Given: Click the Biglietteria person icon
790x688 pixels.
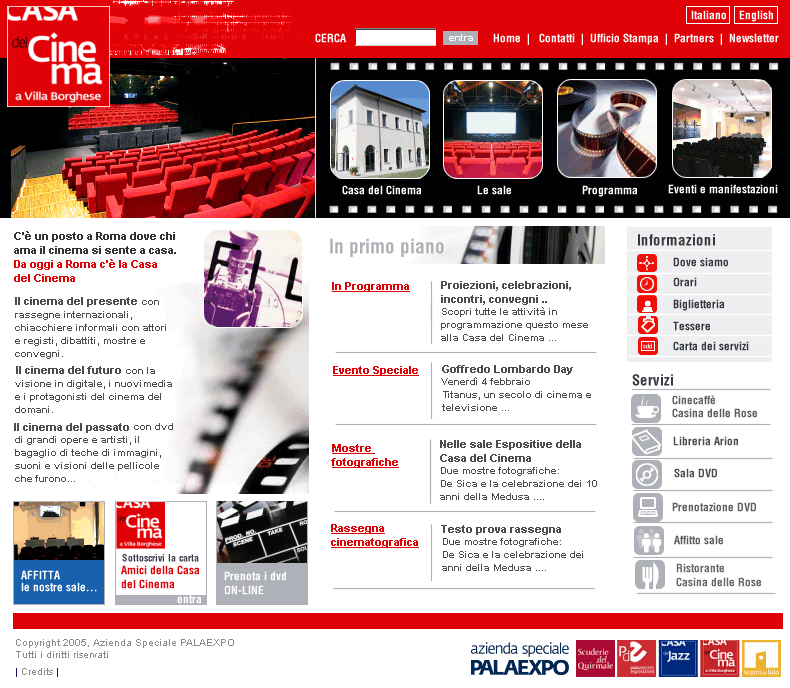Looking at the screenshot, I should (x=647, y=305).
